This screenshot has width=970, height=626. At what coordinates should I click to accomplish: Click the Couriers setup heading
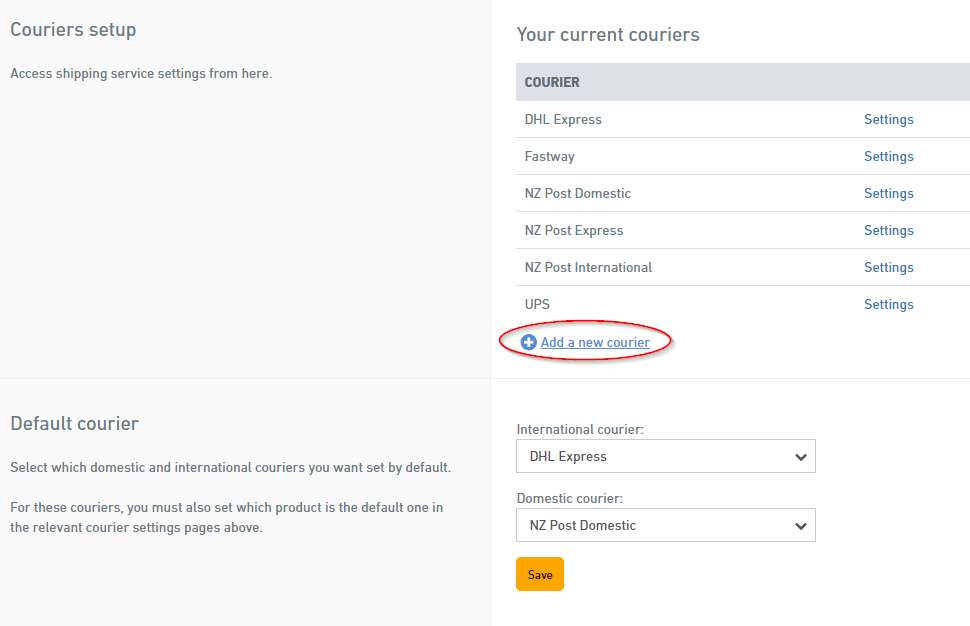pyautogui.click(x=73, y=29)
